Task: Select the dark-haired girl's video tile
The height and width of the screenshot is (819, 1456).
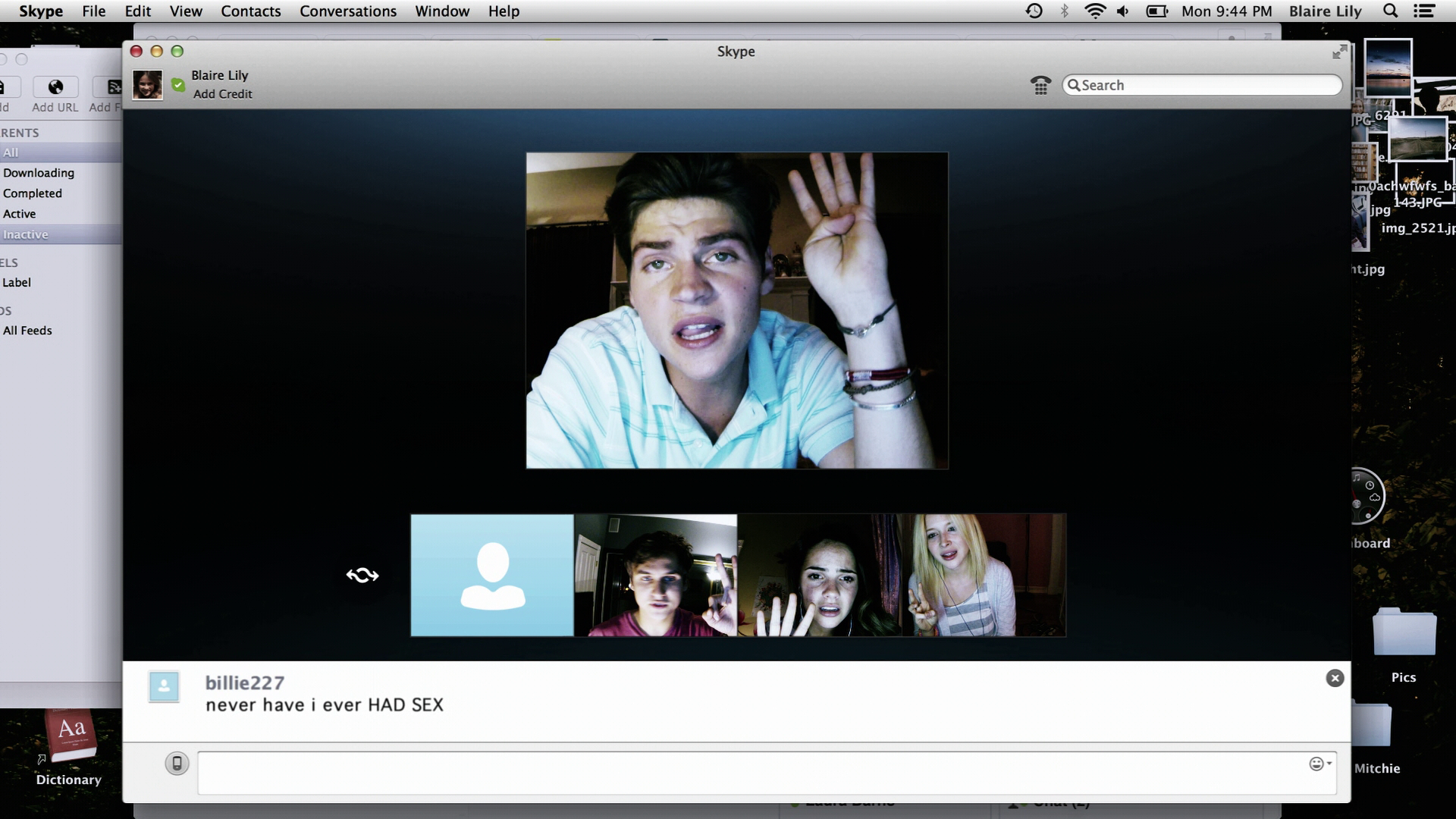Action: (819, 575)
